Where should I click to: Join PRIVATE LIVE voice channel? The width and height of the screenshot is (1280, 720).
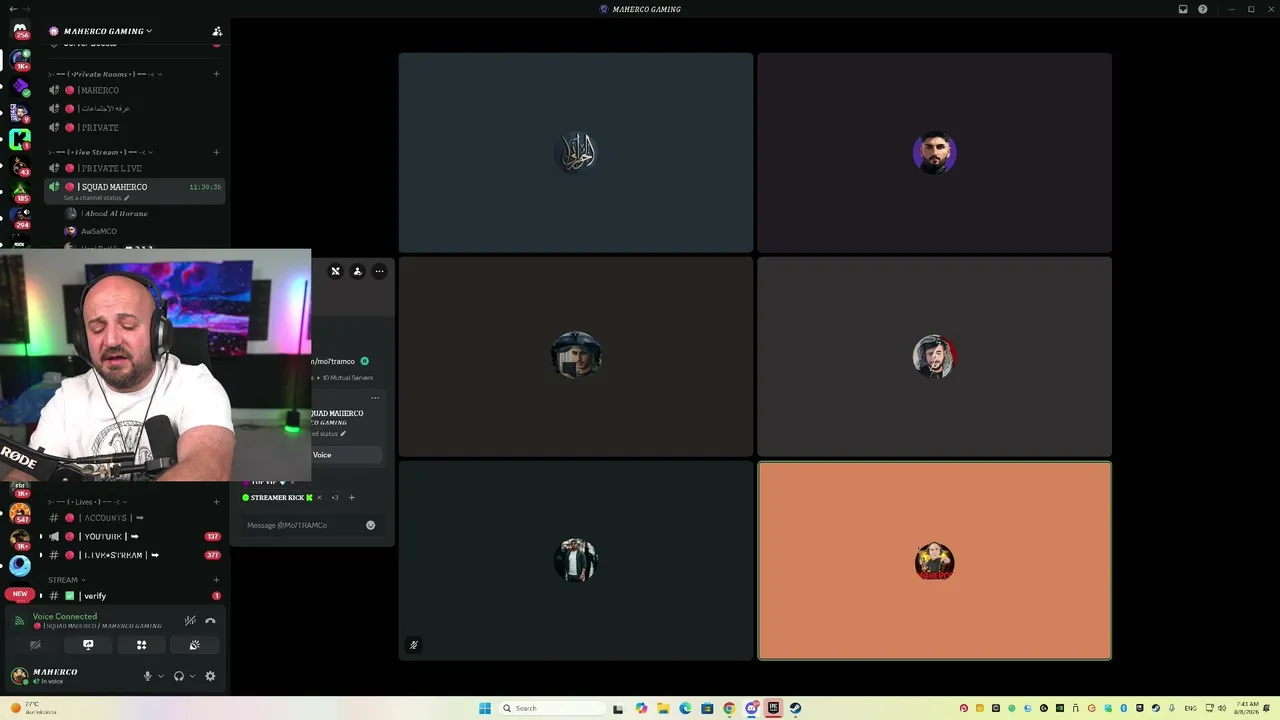[x=134, y=168]
